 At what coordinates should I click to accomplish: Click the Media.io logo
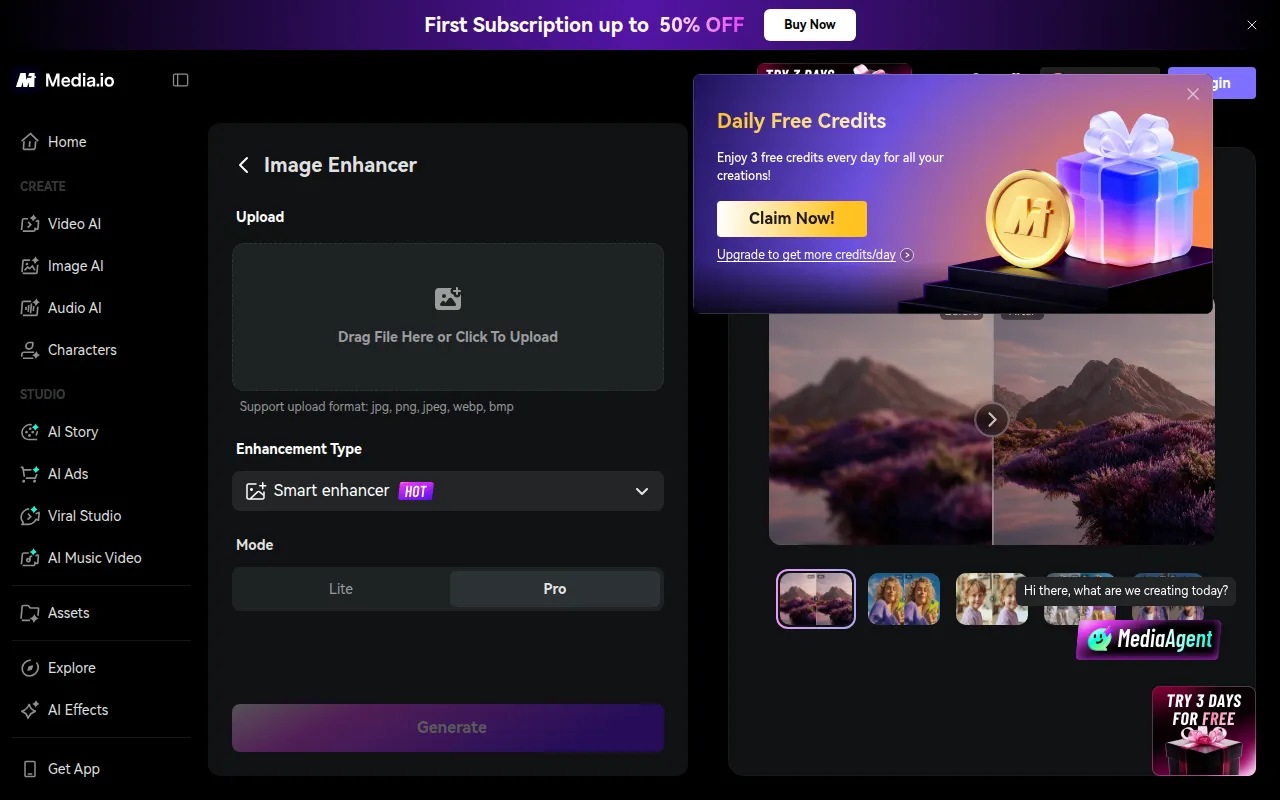(x=65, y=80)
